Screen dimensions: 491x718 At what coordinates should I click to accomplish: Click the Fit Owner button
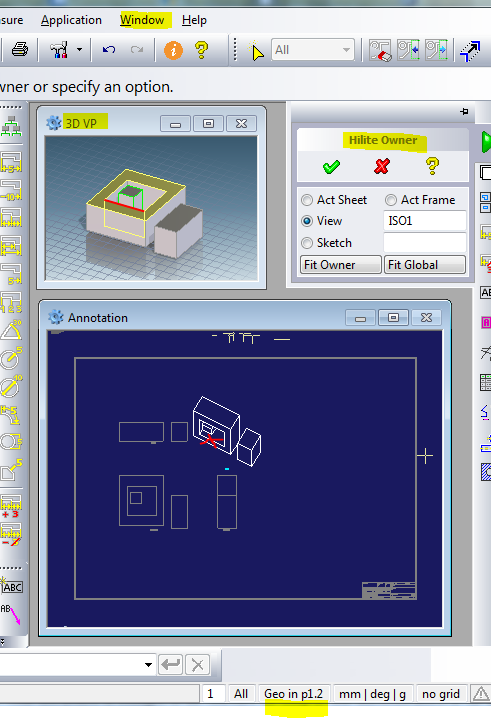(x=341, y=265)
